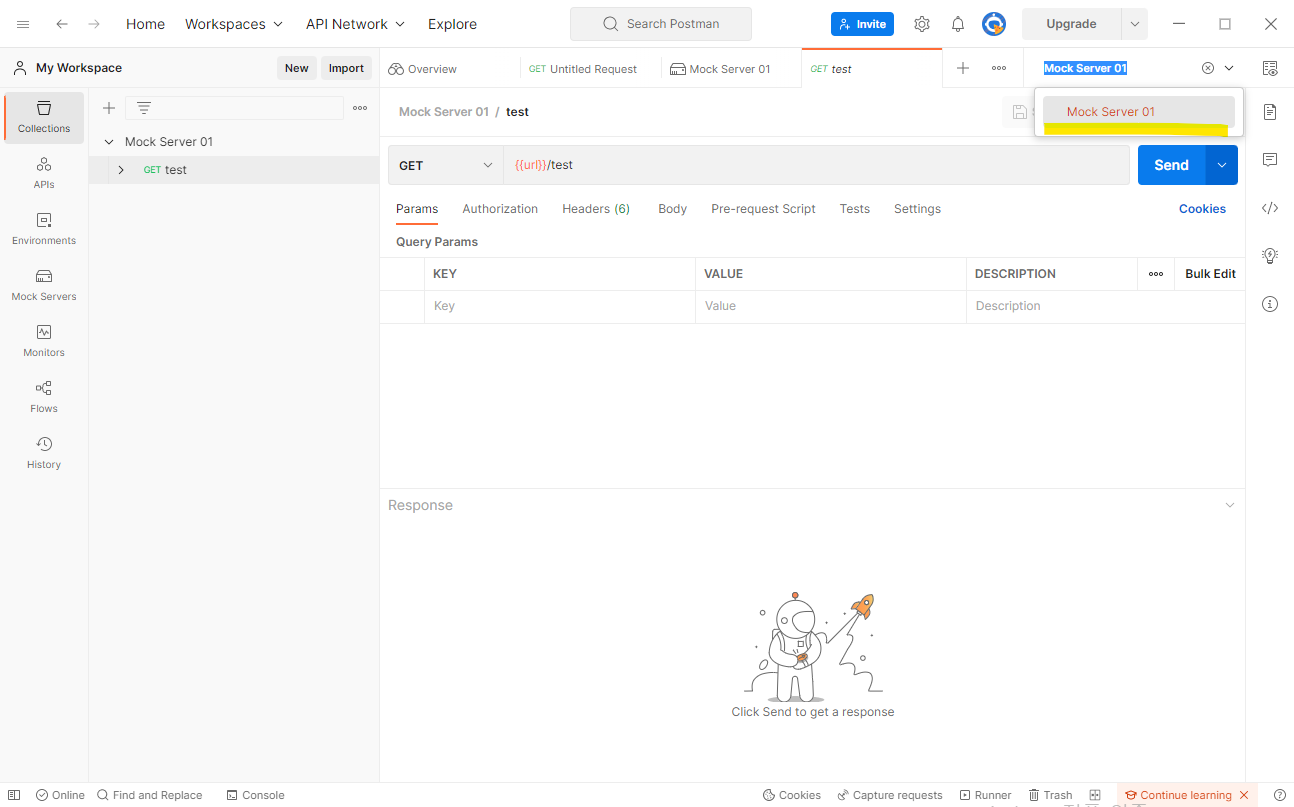The image size is (1294, 807).
Task: Go back with the left arrow
Action: point(62,24)
